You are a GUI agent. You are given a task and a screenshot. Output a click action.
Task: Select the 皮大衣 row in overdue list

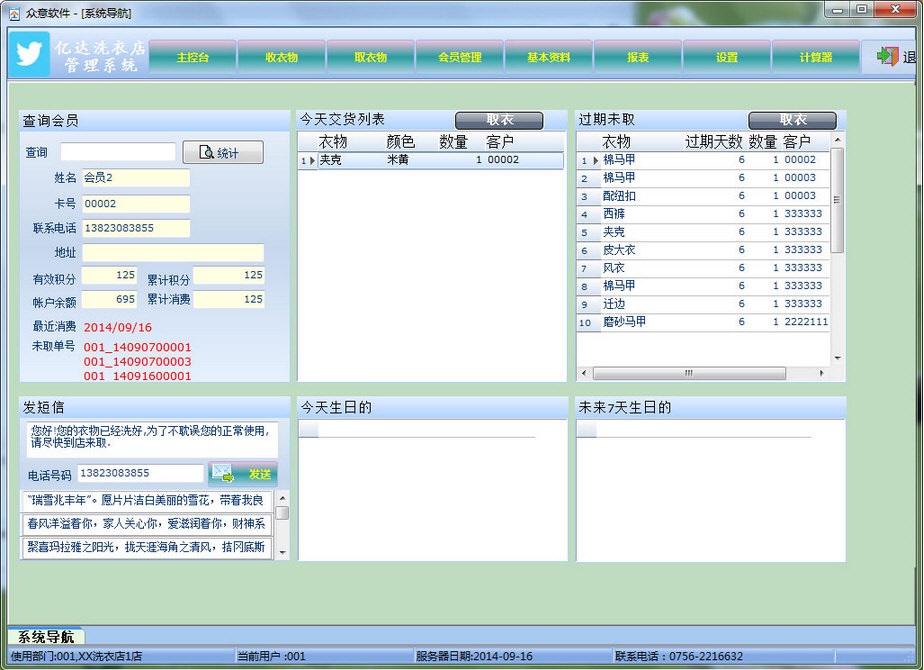[619, 250]
